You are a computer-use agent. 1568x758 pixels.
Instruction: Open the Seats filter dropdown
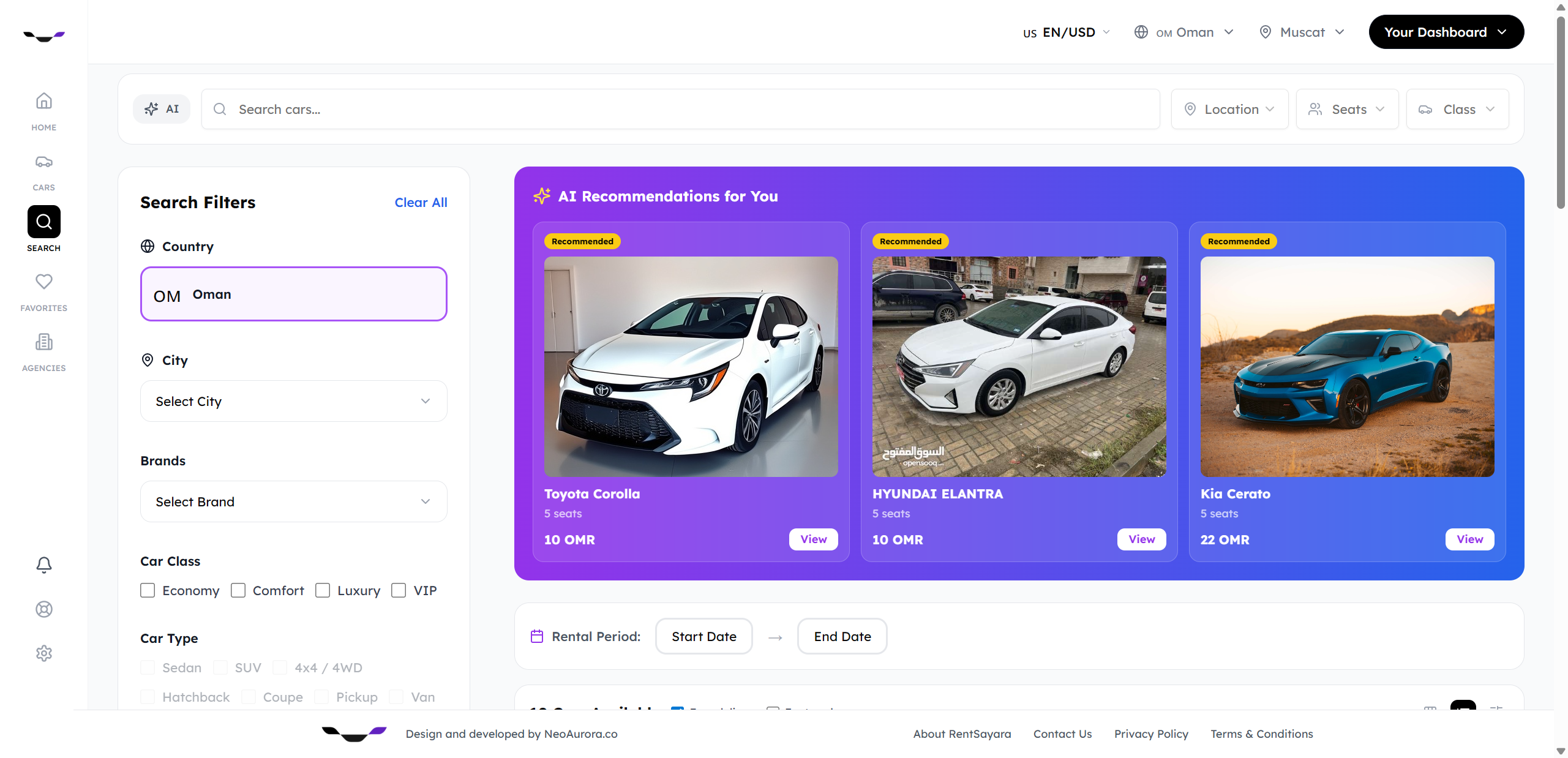click(x=1346, y=108)
